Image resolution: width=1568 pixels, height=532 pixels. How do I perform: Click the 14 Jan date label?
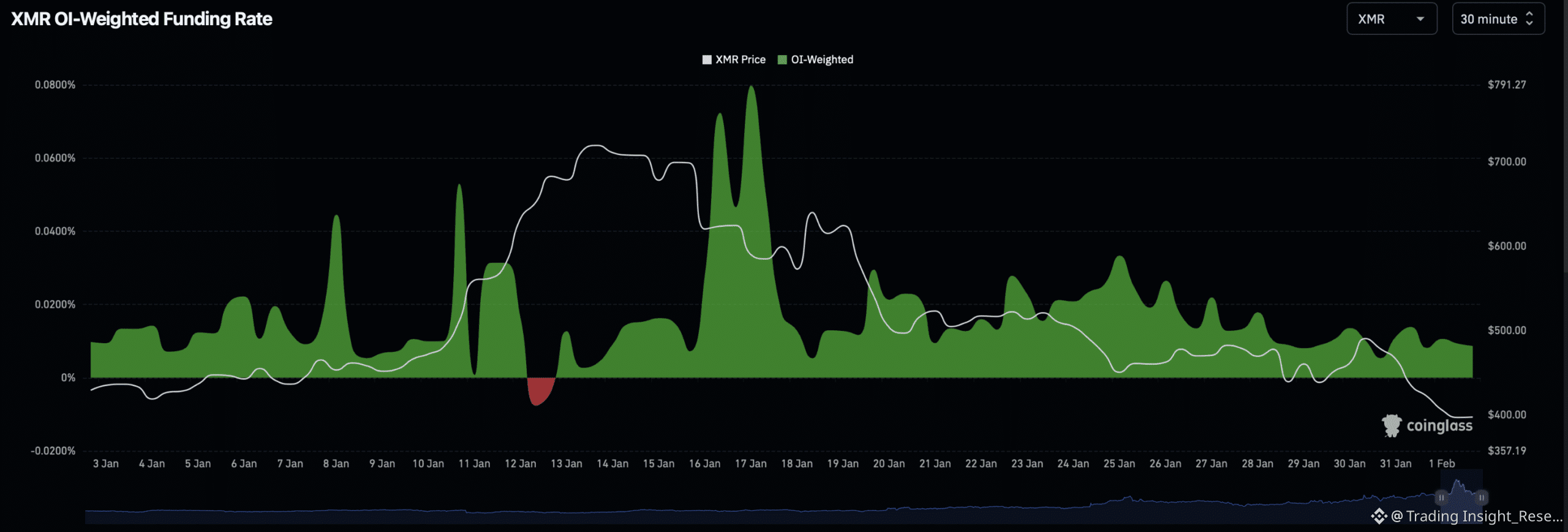coord(612,464)
